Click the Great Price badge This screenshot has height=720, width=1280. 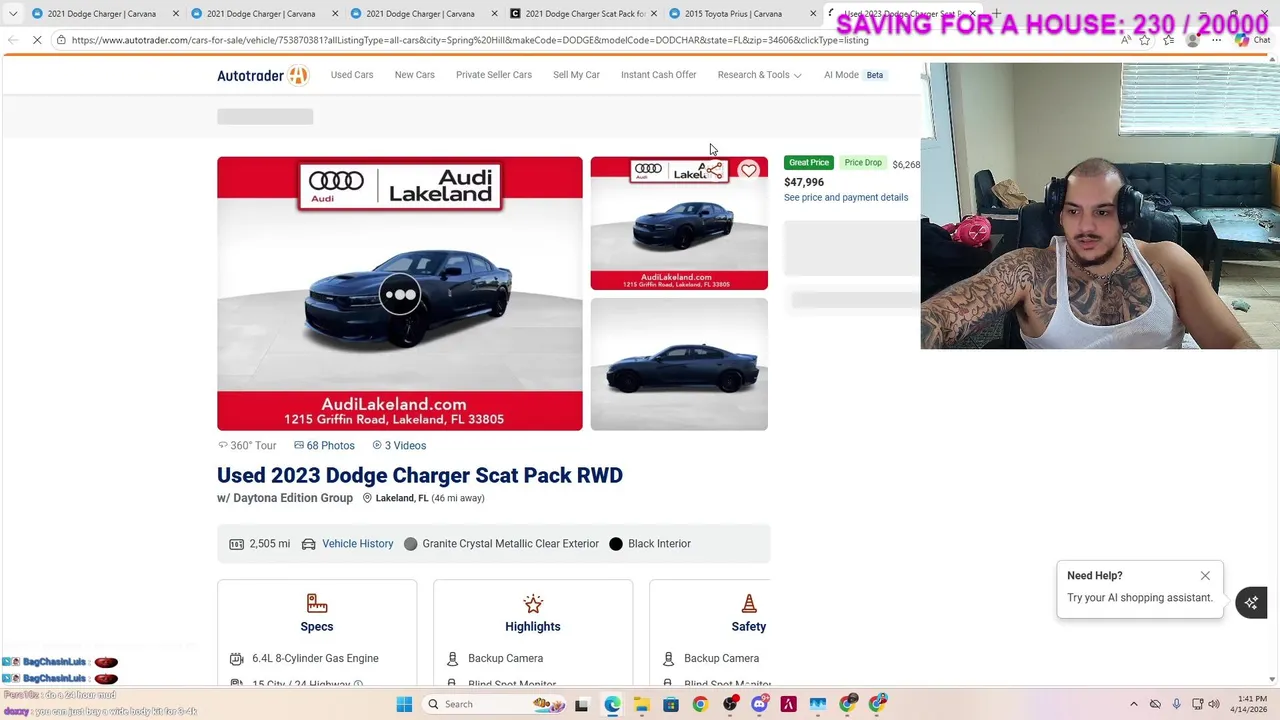pyautogui.click(x=808, y=163)
